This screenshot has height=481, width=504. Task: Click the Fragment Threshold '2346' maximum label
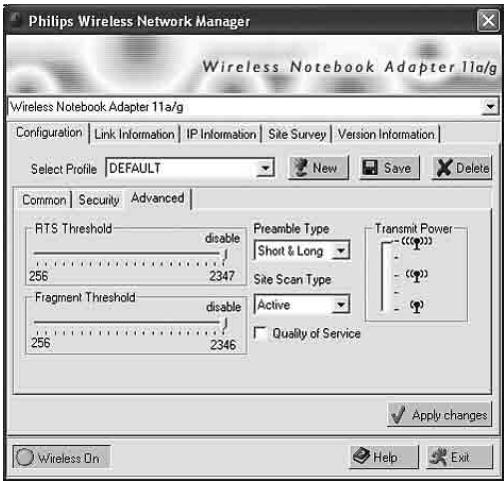pos(223,345)
